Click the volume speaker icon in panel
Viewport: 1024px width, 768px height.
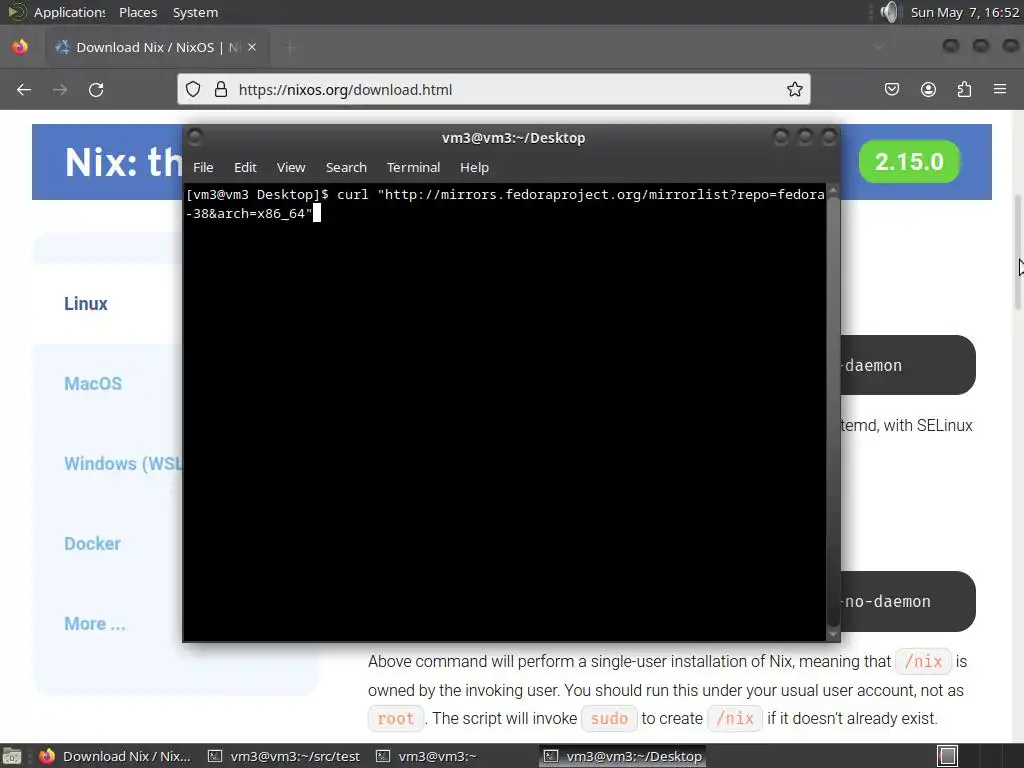[x=889, y=12]
